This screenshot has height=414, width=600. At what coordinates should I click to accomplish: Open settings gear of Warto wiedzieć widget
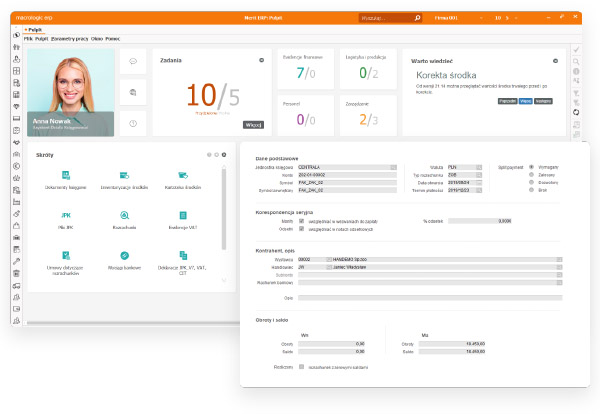(555, 61)
